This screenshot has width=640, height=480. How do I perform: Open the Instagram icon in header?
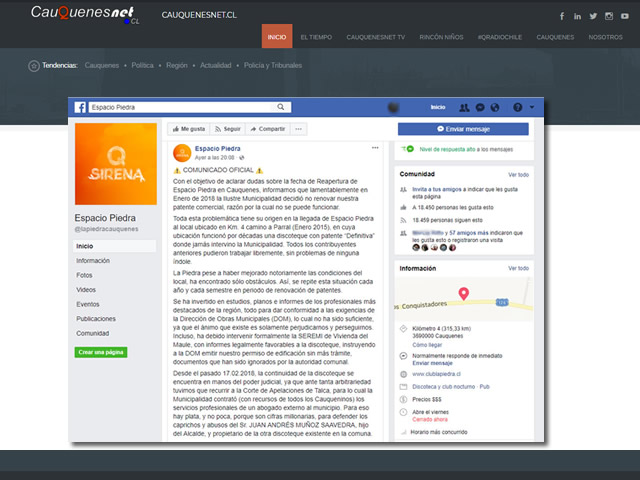pyautogui.click(x=607, y=16)
